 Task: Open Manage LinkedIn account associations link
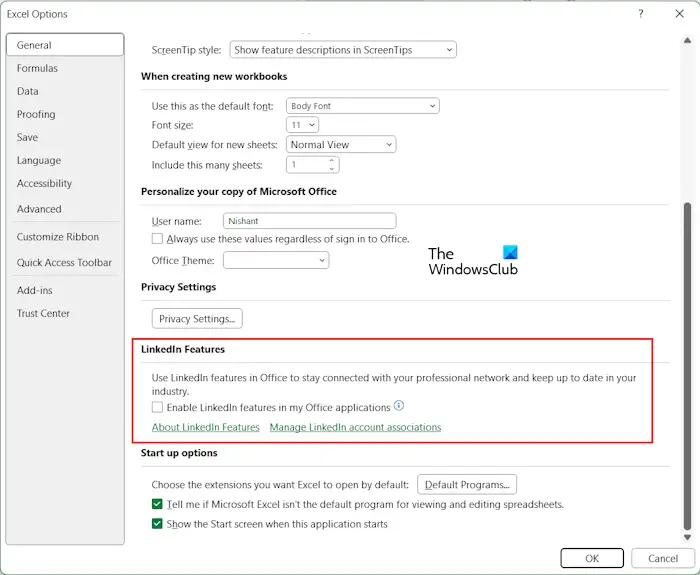point(355,427)
